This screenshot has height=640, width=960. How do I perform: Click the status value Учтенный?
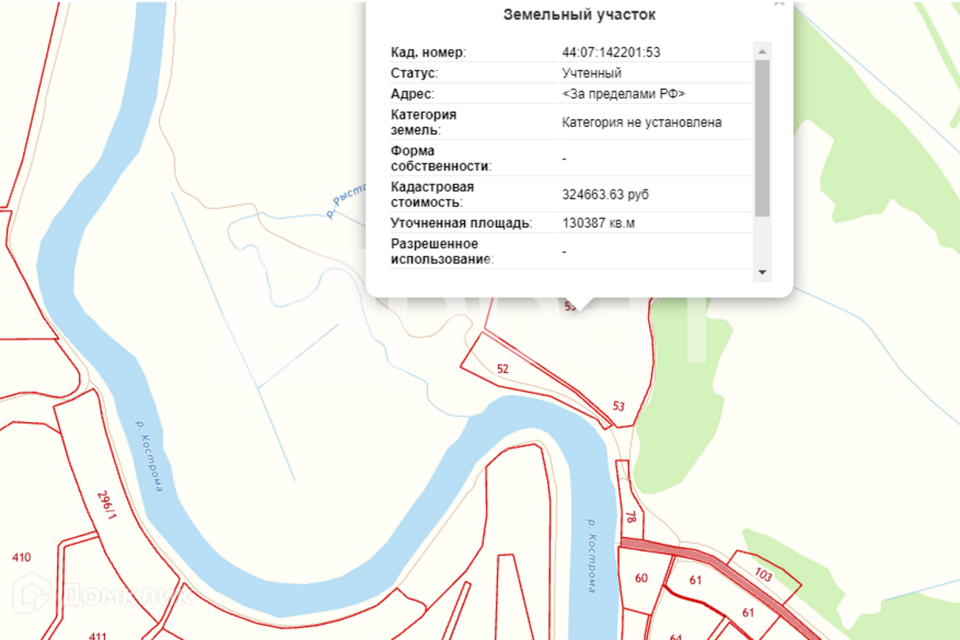pos(592,73)
